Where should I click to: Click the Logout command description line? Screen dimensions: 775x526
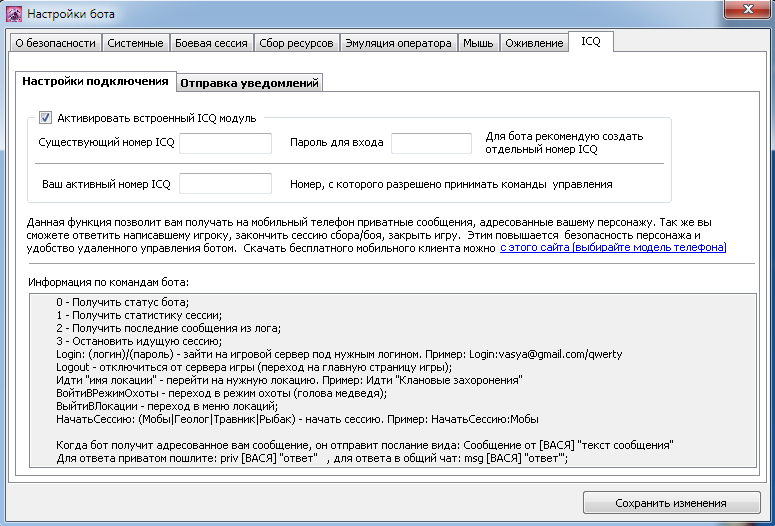point(254,367)
